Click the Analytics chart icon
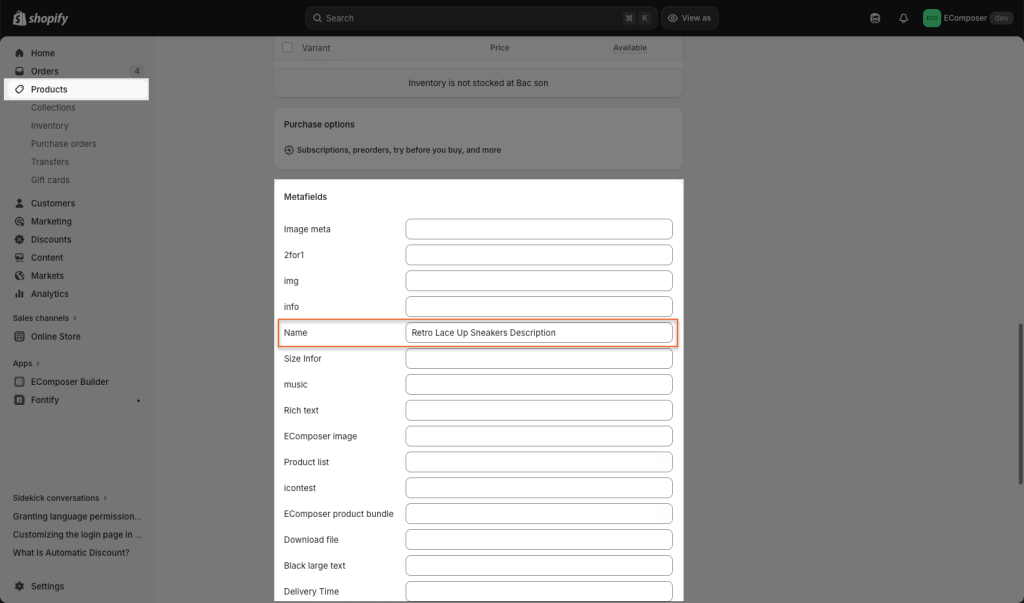The image size is (1024, 603). [20, 294]
